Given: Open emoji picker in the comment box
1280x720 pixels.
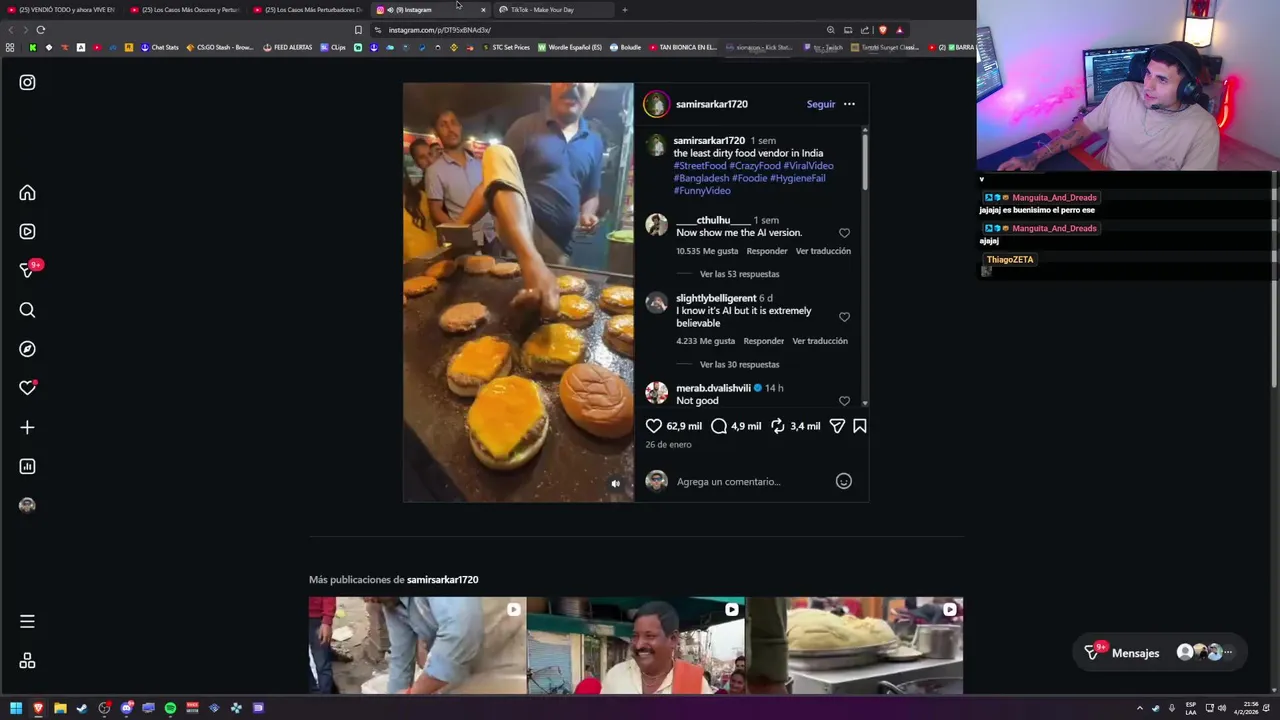Looking at the screenshot, I should click(x=844, y=481).
